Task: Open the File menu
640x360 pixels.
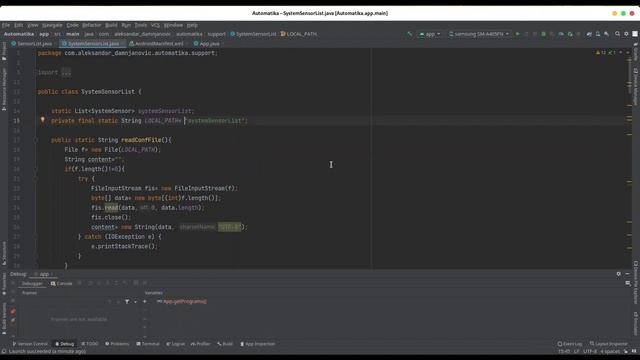Action: click(6, 25)
